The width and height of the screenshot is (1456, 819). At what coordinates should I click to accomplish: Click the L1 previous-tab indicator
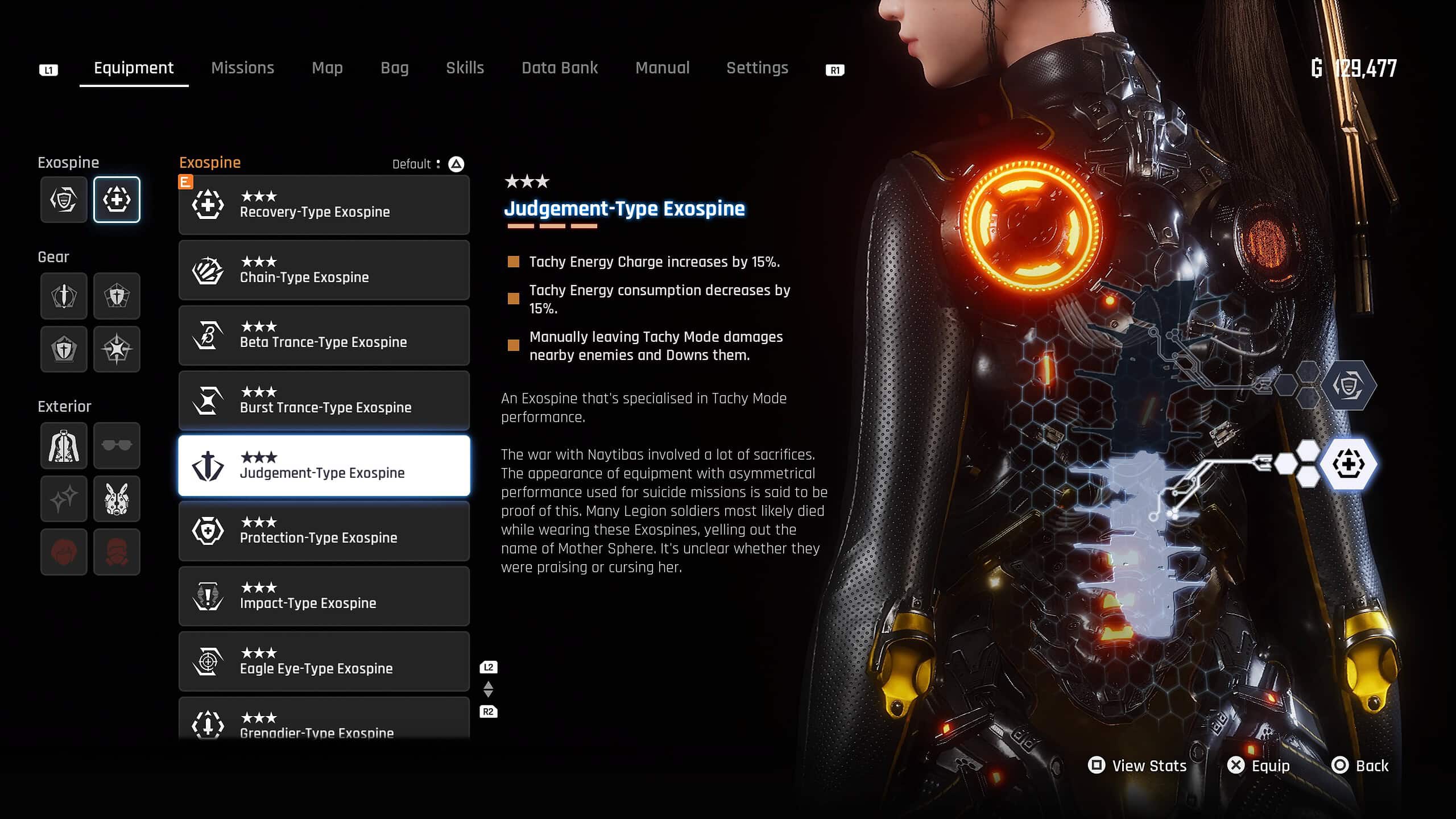coord(48,70)
